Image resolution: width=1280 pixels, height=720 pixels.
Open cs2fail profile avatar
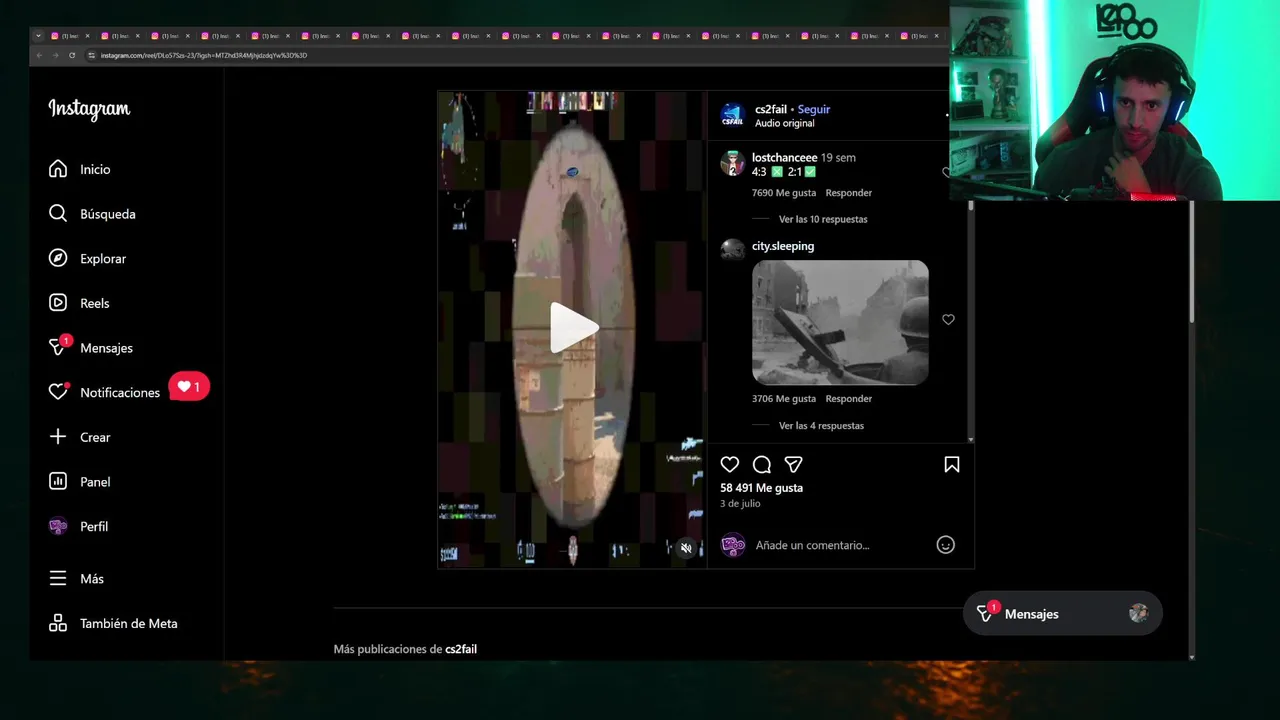733,115
